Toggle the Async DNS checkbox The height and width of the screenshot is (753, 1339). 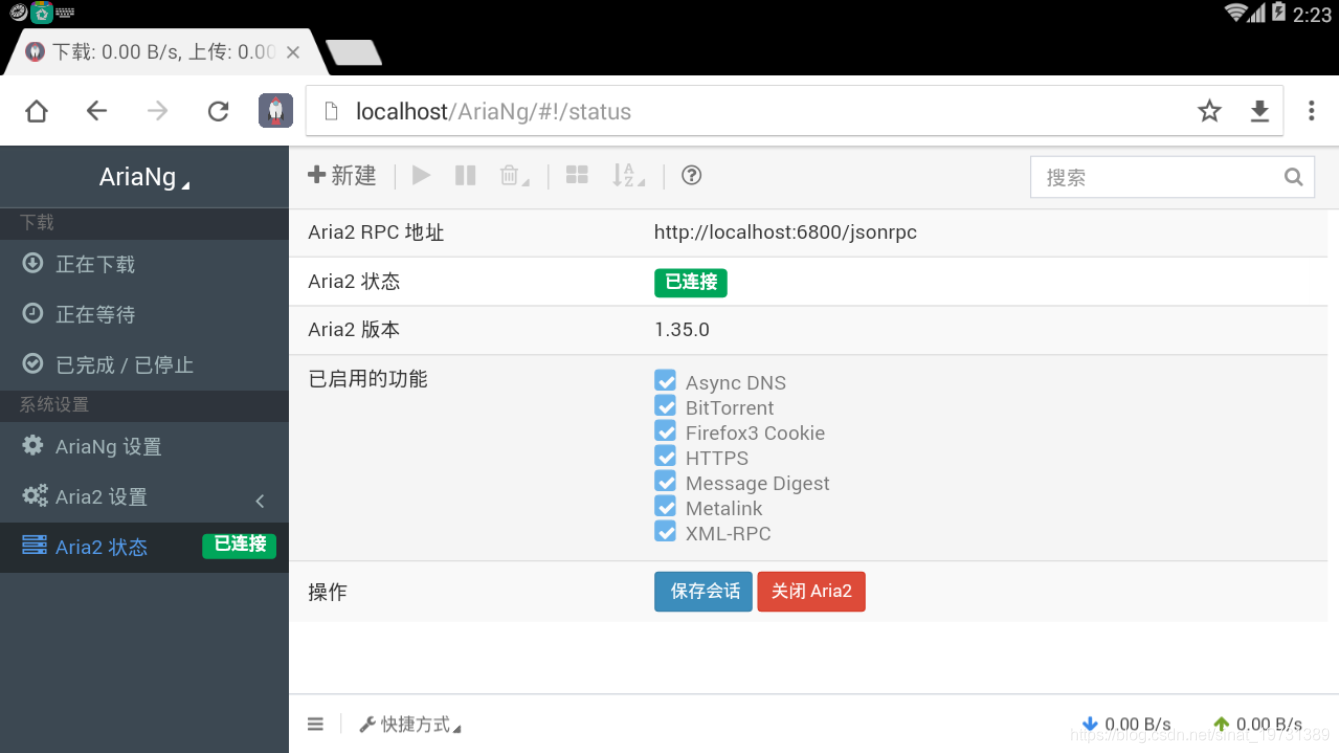coord(665,381)
